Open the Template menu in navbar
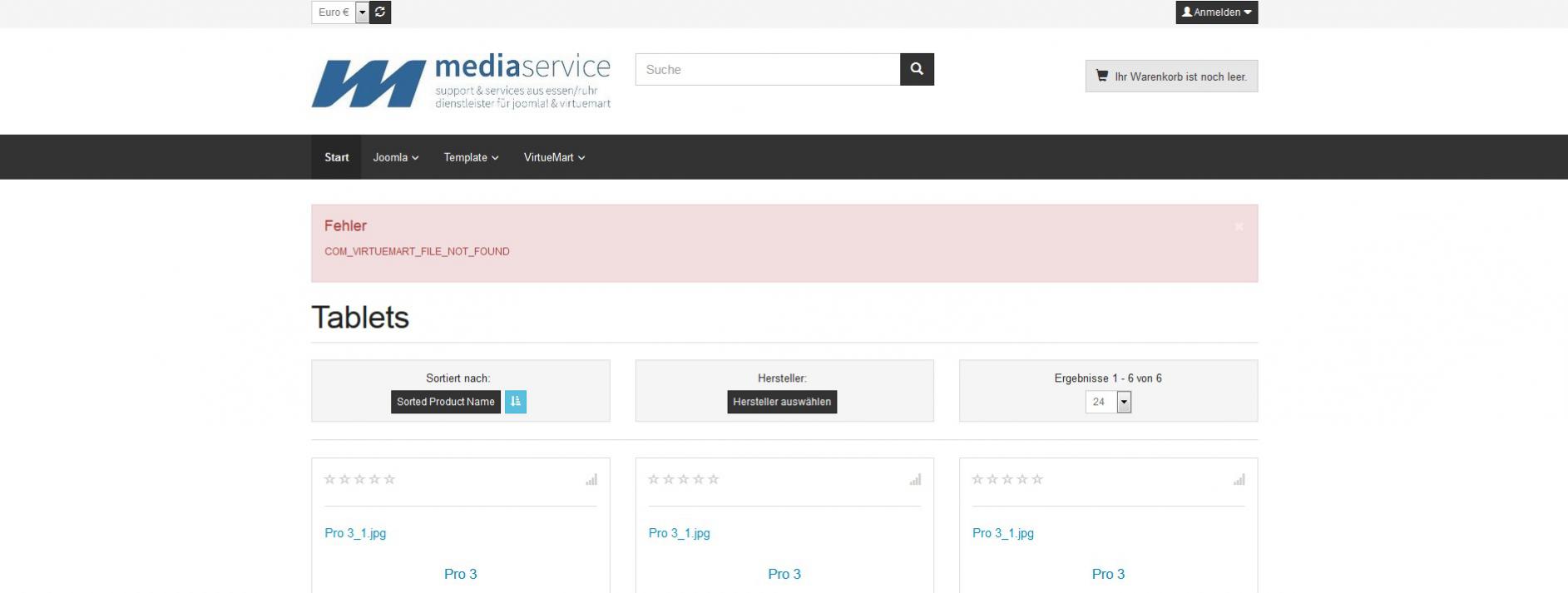The image size is (1568, 593). tap(471, 157)
